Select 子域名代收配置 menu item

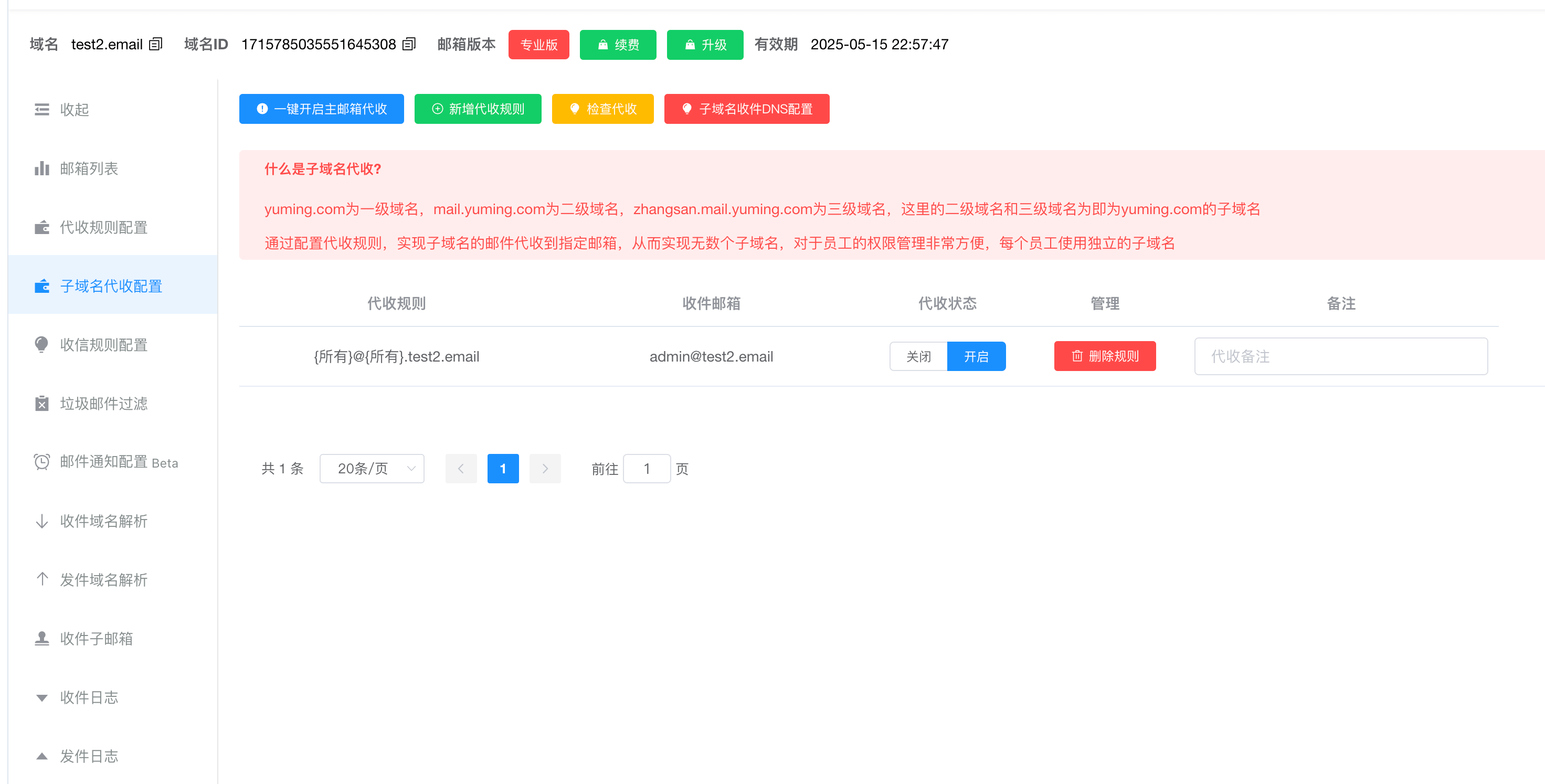[x=113, y=285]
